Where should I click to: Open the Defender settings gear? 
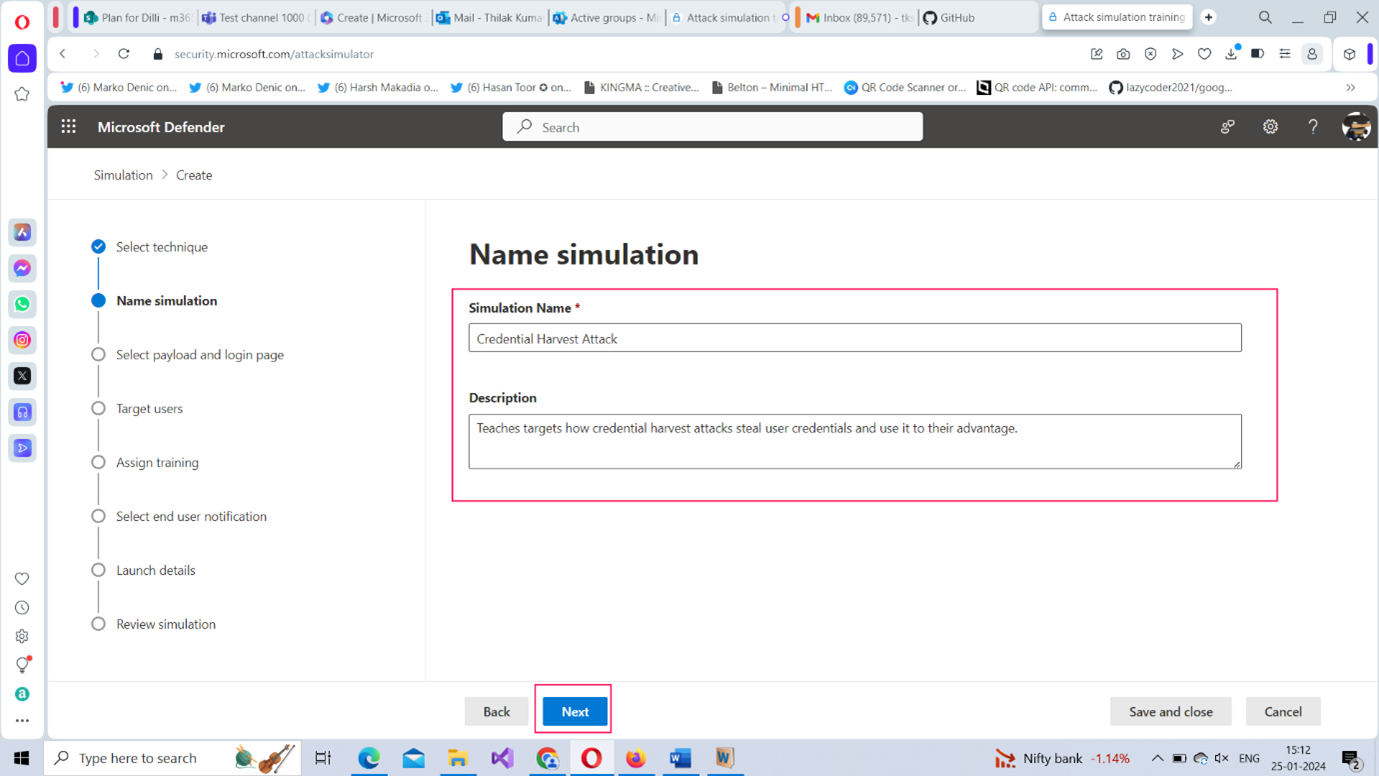click(1270, 127)
